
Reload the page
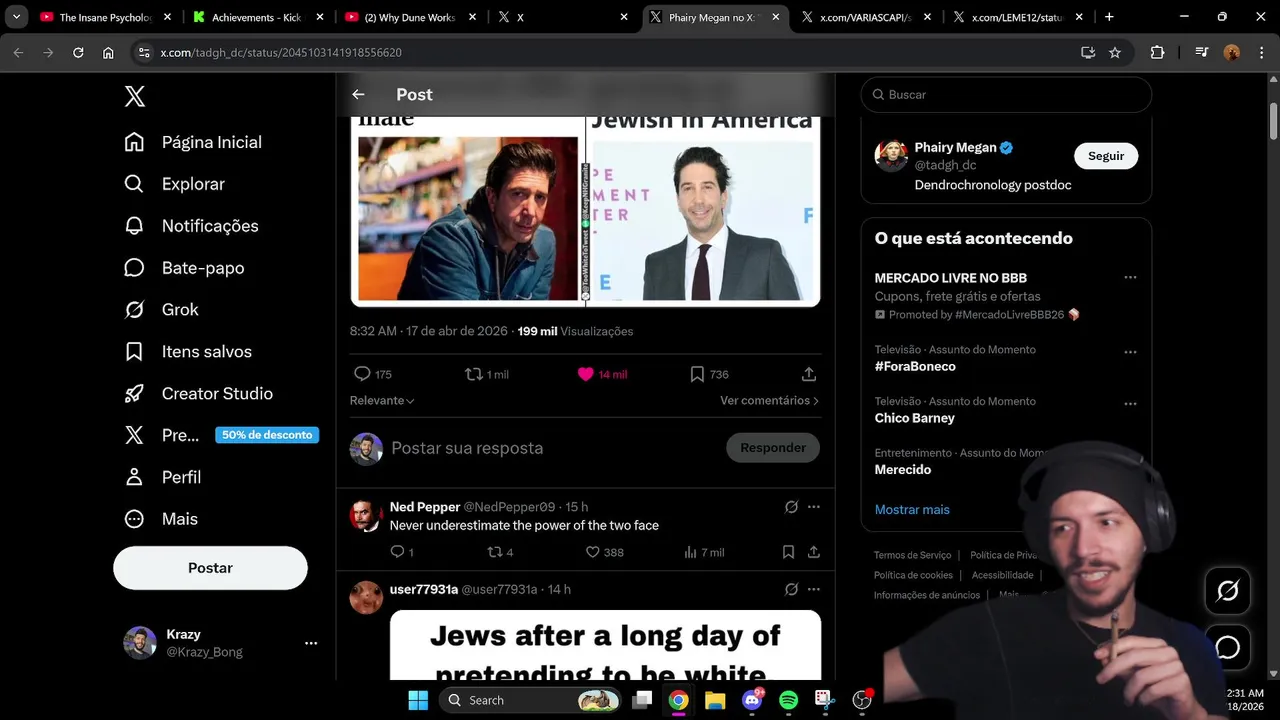pyautogui.click(x=78, y=53)
